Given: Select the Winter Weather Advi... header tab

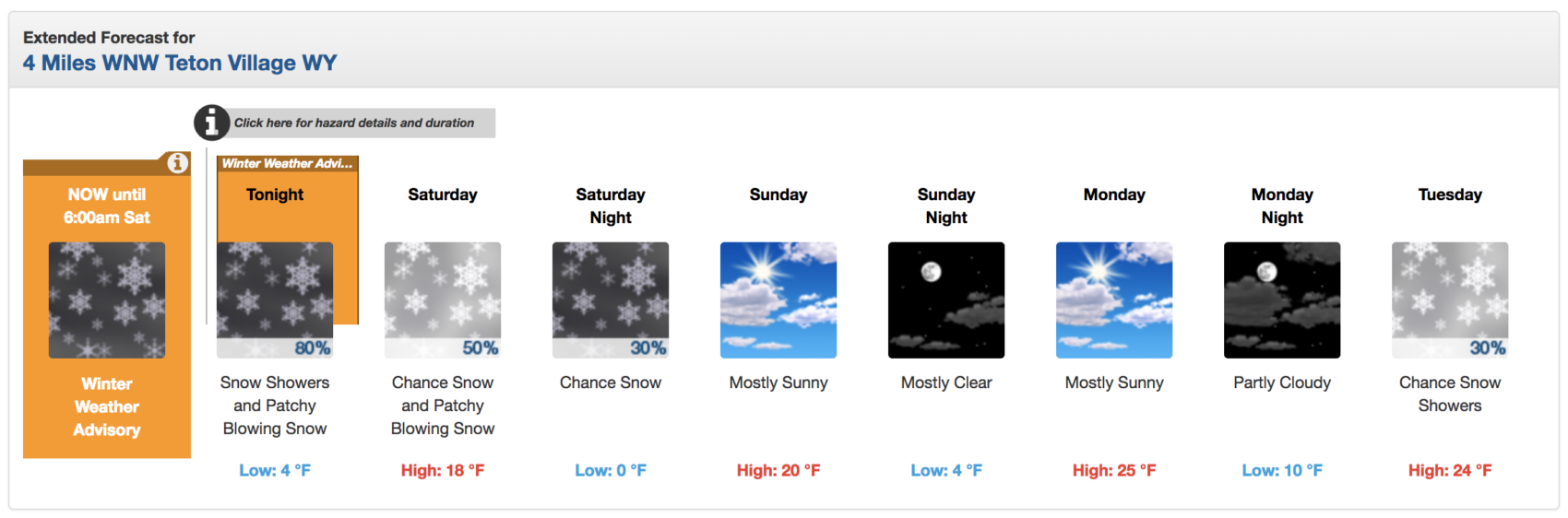Looking at the screenshot, I should (x=288, y=163).
